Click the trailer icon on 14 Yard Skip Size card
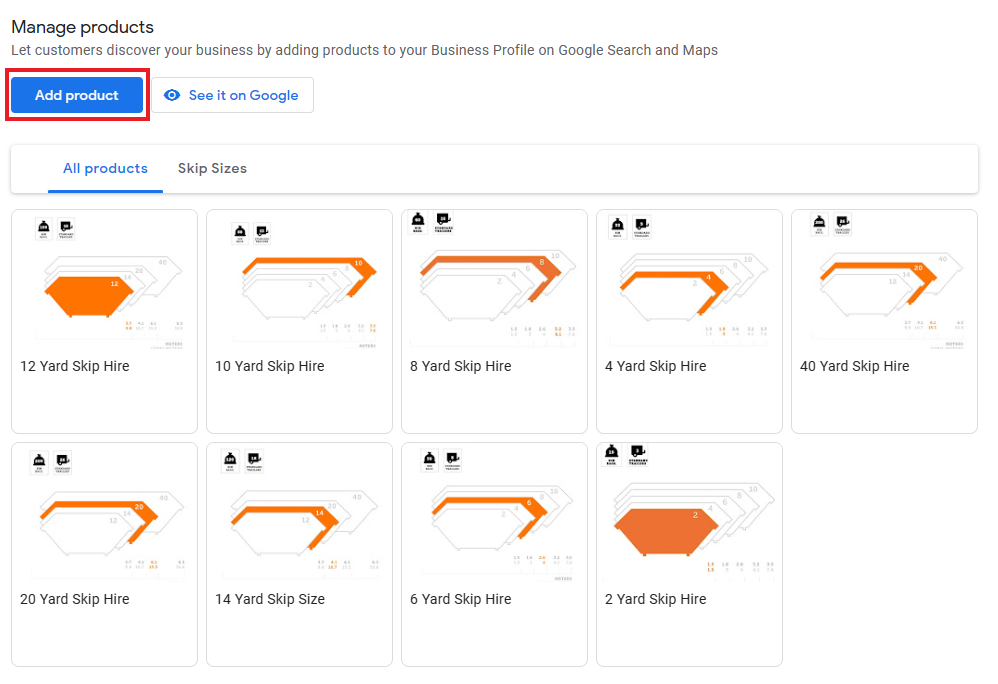 [253, 461]
